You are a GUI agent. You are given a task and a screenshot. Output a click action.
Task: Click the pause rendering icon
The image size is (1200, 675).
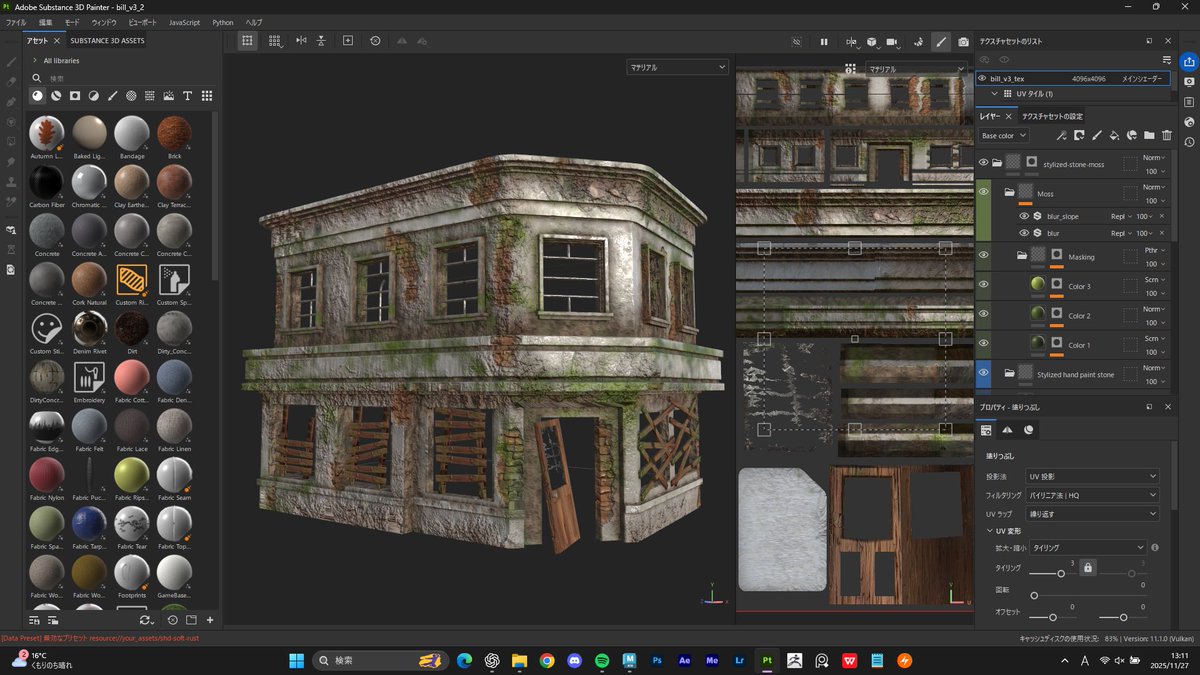coord(824,42)
